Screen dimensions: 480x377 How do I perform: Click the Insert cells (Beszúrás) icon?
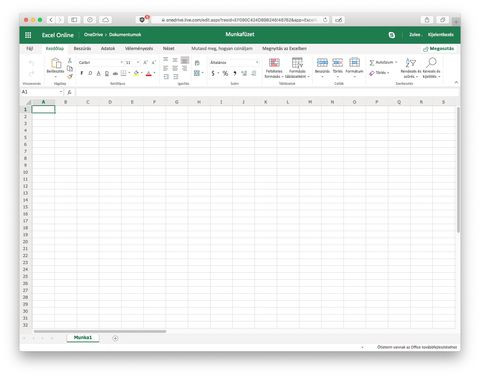click(x=322, y=62)
